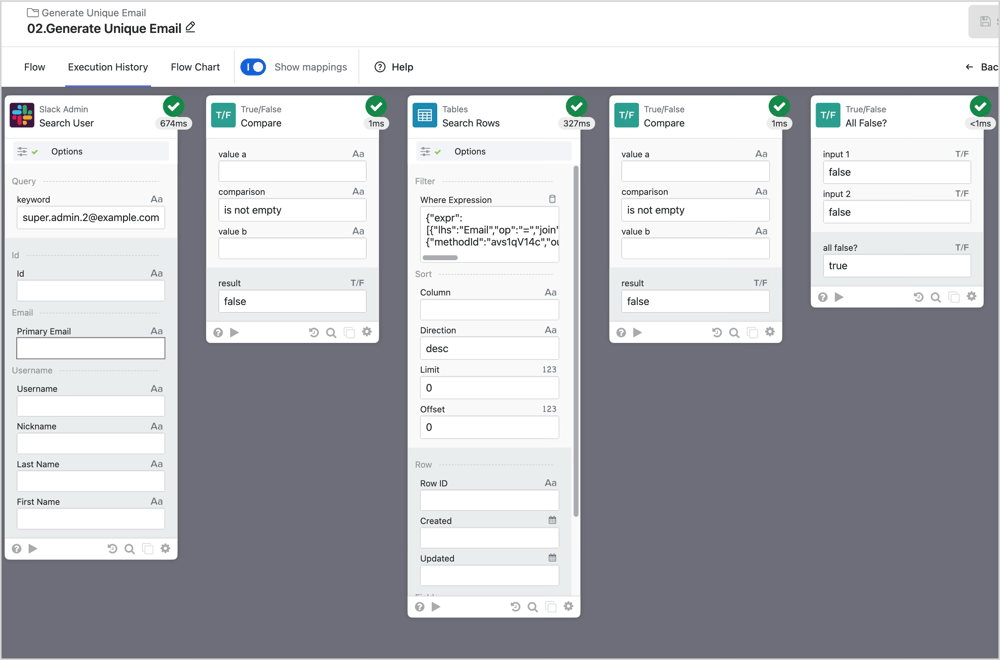Open the Direction field showing desc
The image size is (1000, 660).
(x=489, y=349)
